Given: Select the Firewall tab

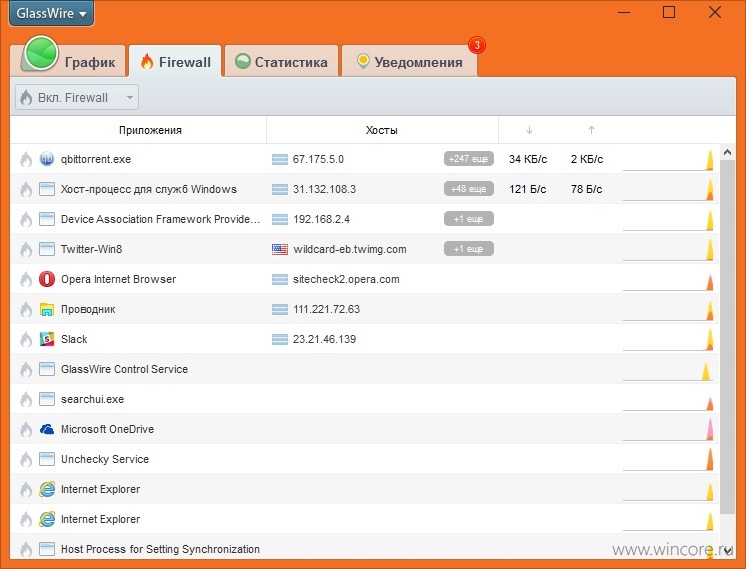Looking at the screenshot, I should coord(175,62).
